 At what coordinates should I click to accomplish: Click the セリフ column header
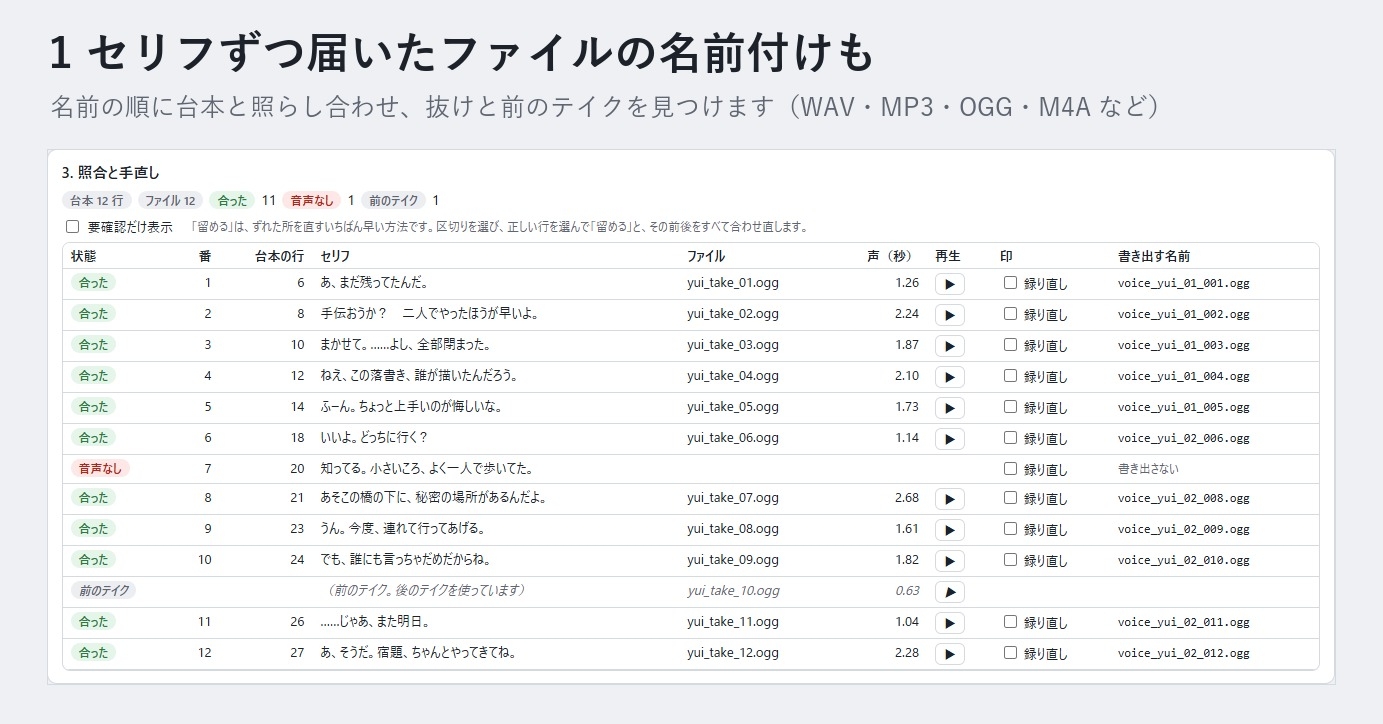(336, 257)
